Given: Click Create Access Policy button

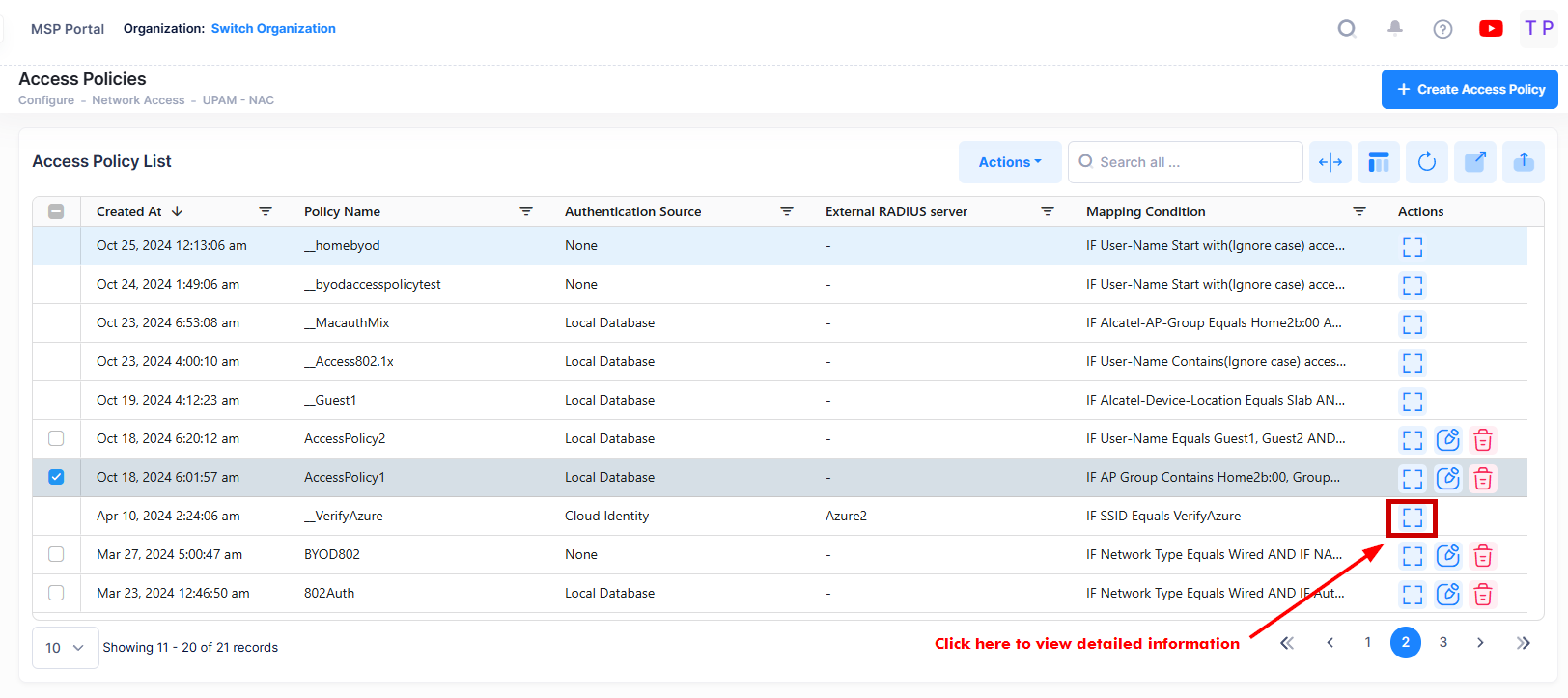Looking at the screenshot, I should click(1469, 89).
